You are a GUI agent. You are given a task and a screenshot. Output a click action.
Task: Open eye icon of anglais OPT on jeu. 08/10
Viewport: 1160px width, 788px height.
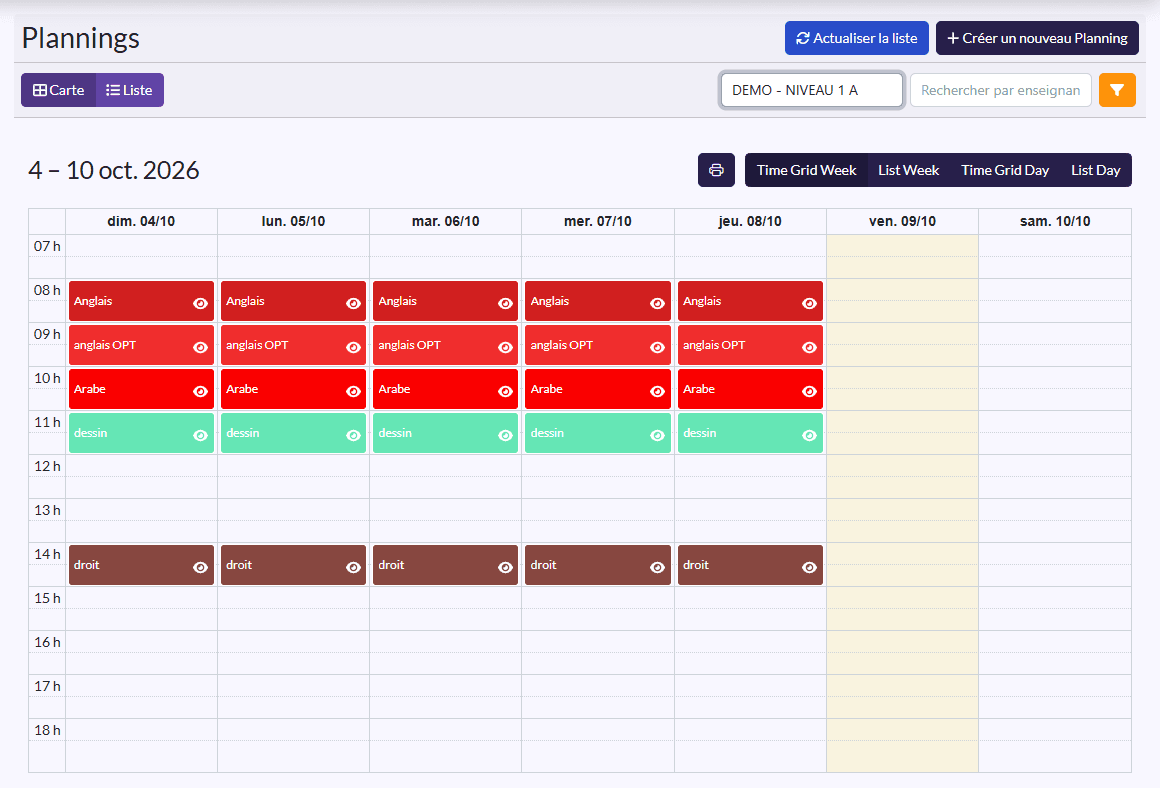(x=809, y=347)
